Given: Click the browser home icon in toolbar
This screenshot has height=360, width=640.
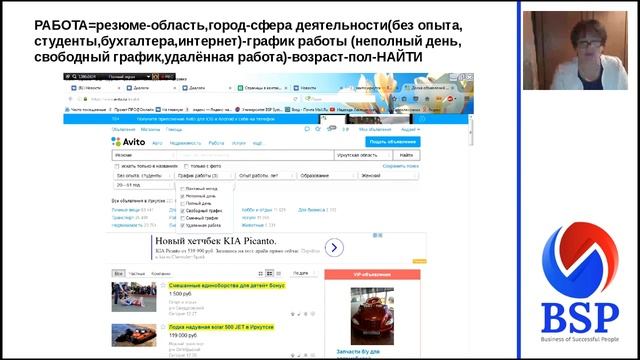Looking at the screenshot, I should pyautogui.click(x=427, y=99).
